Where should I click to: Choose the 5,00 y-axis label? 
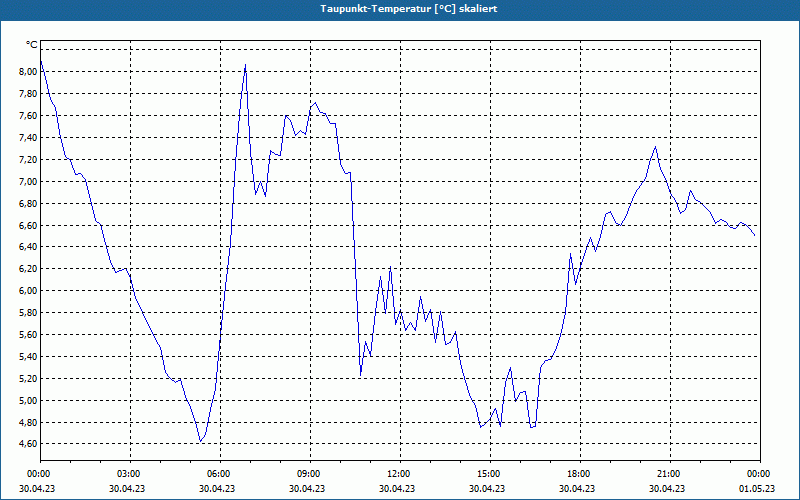click(28, 401)
